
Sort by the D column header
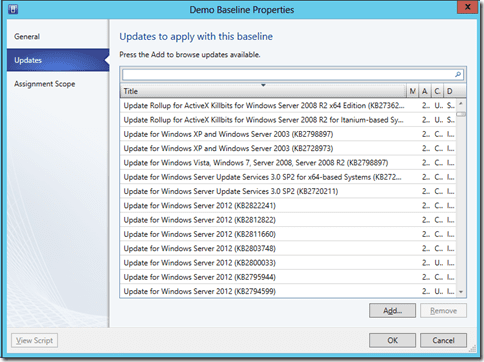click(450, 91)
